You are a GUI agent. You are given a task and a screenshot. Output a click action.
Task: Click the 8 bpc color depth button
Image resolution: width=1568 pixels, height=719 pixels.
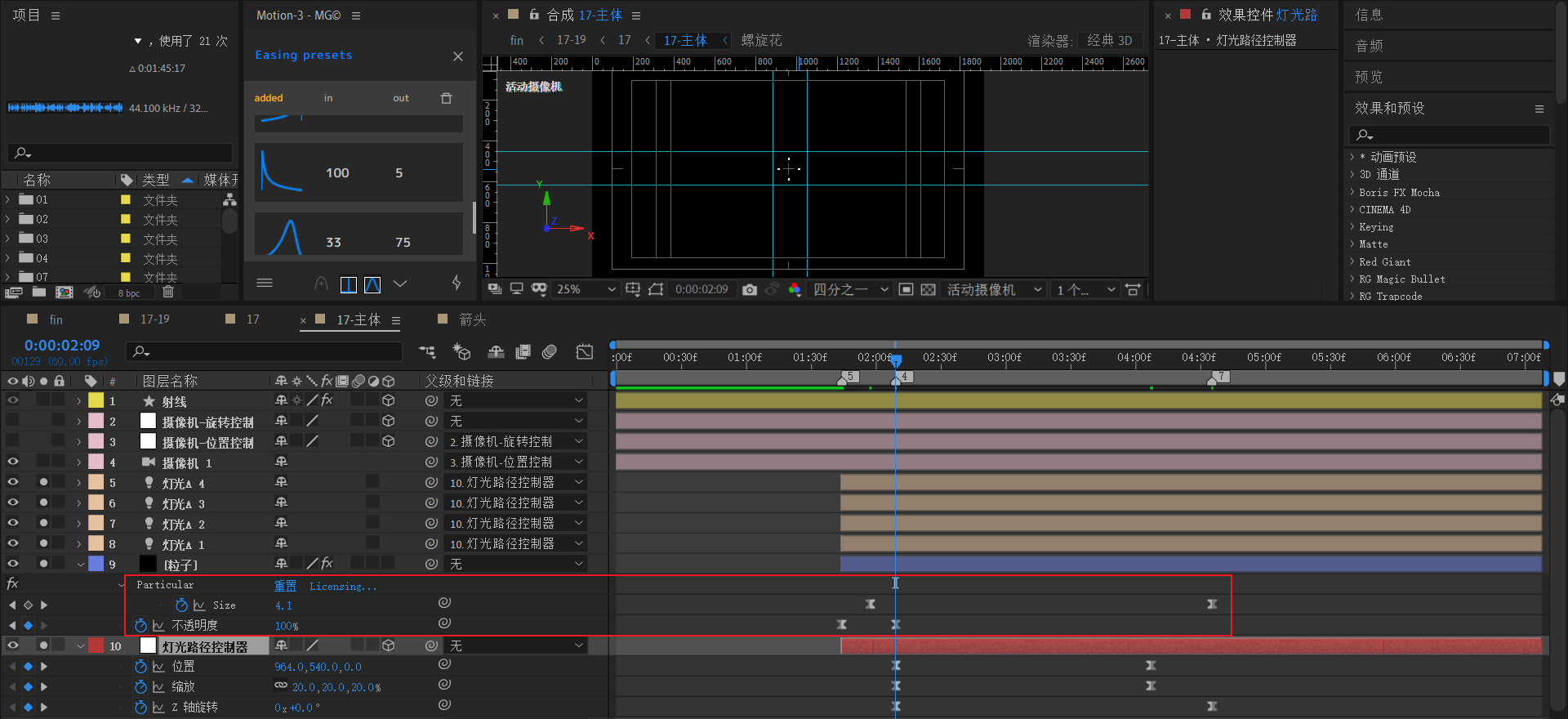[x=129, y=293]
